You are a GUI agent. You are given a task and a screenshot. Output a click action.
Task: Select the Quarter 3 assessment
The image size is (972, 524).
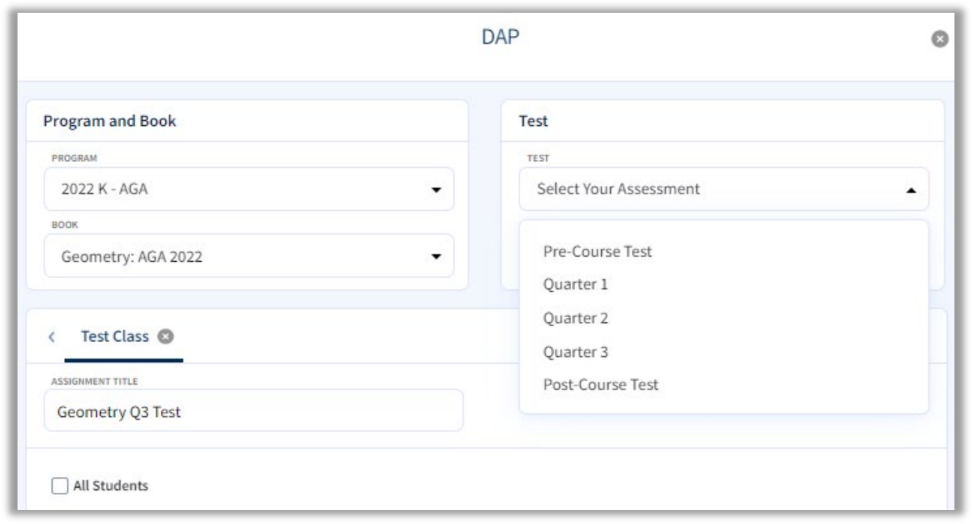[575, 352]
